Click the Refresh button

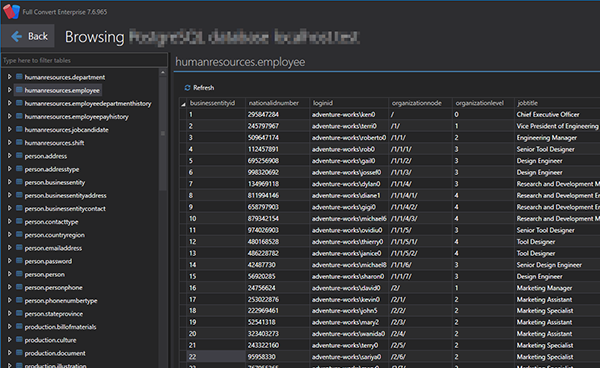click(199, 88)
